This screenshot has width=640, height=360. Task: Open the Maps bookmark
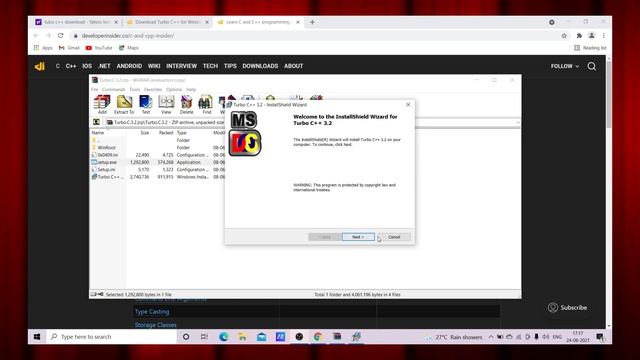[129, 48]
